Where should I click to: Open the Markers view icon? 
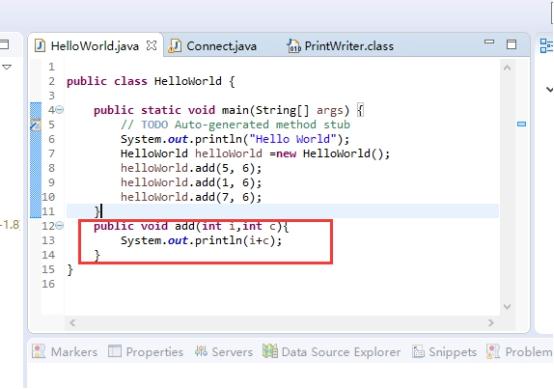tap(39, 351)
